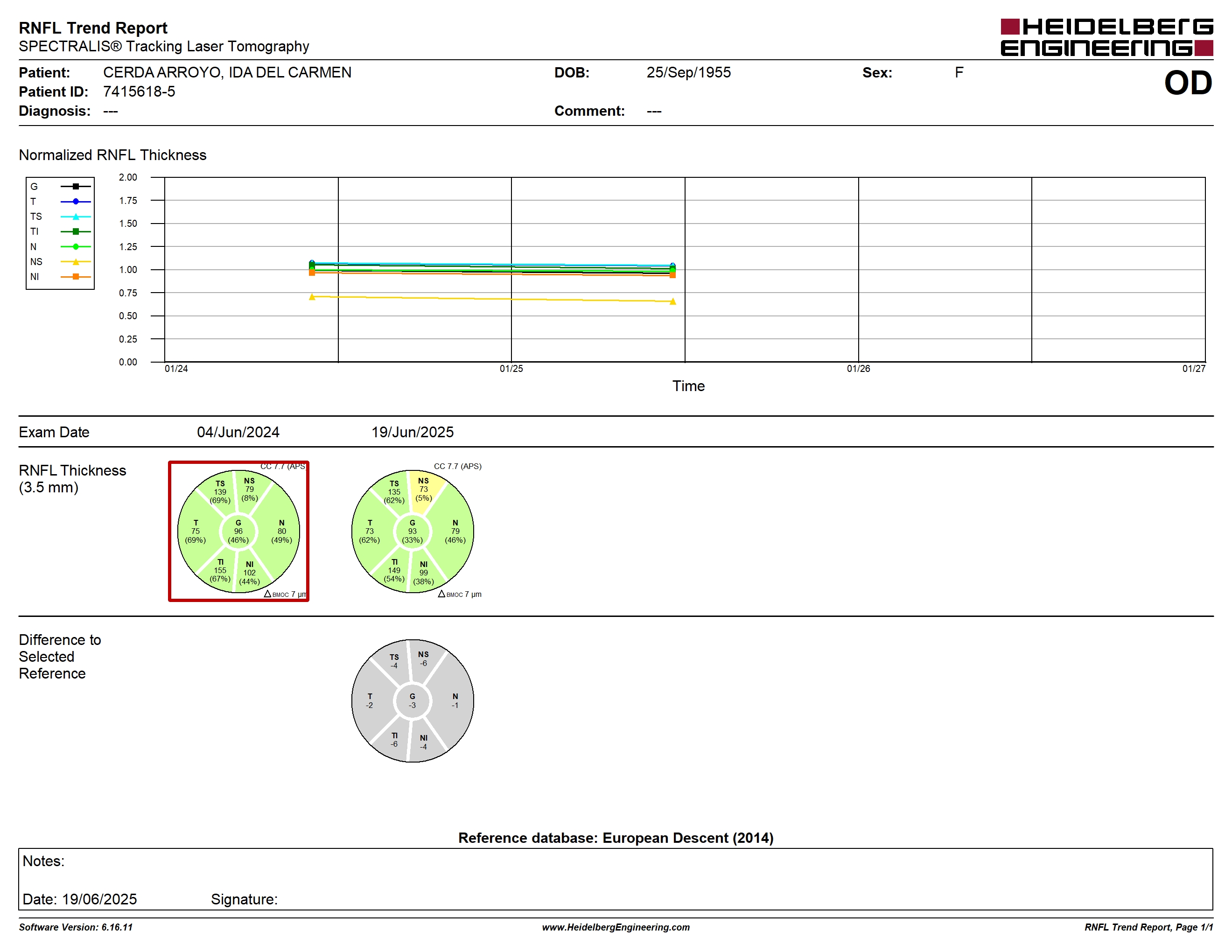1232x952 pixels.
Task: Click the OD eye indicator
Action: (1188, 83)
